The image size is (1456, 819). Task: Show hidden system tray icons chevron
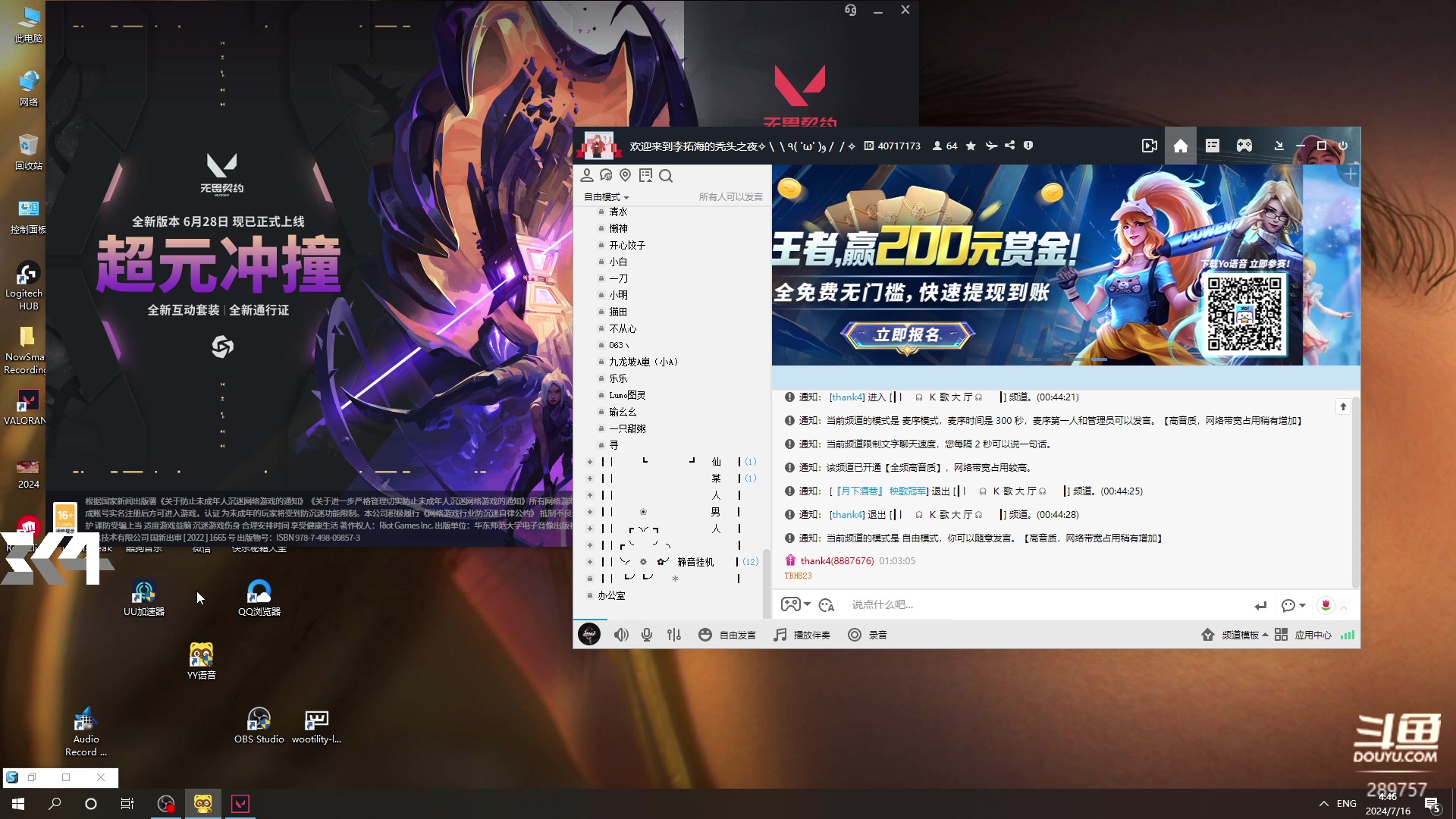point(1324,804)
